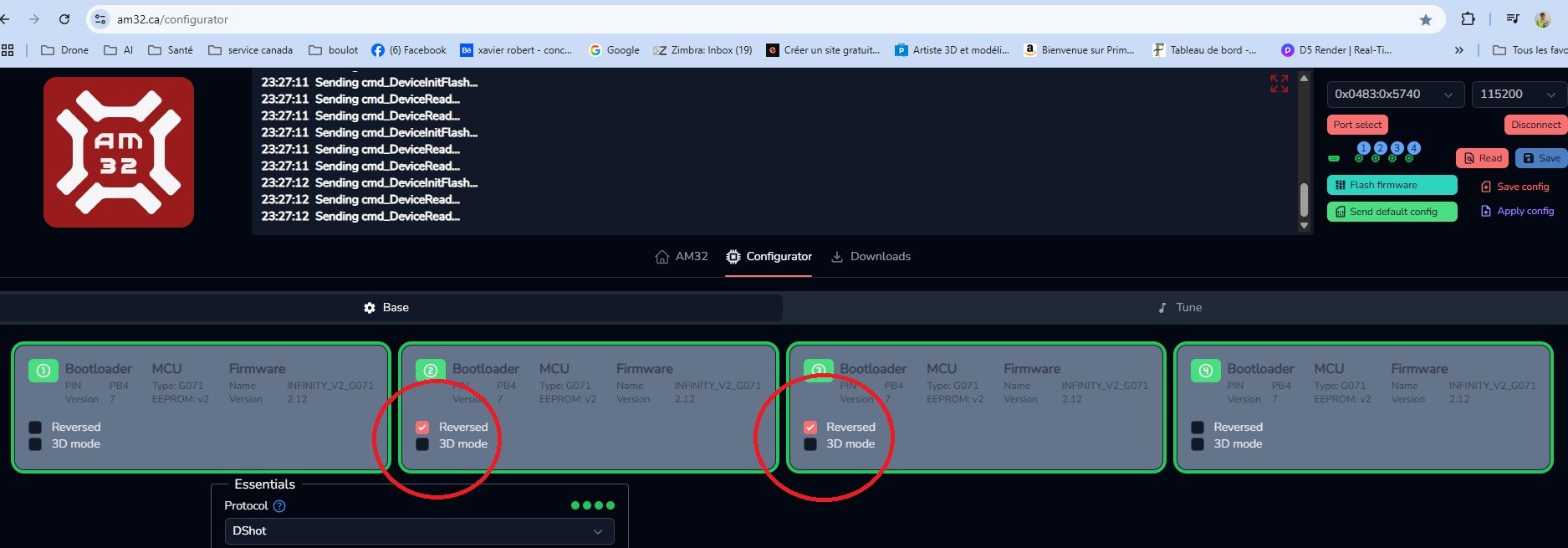Click the Protocol help question mark icon
1568x548 pixels.
[x=279, y=506]
